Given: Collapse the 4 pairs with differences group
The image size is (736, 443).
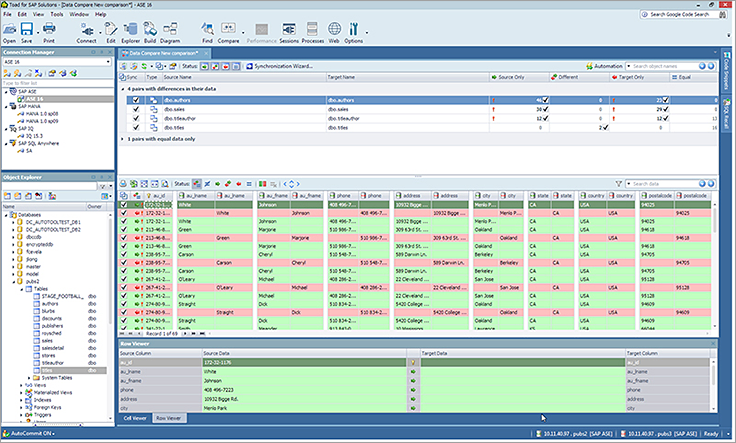Looking at the screenshot, I should click(123, 89).
